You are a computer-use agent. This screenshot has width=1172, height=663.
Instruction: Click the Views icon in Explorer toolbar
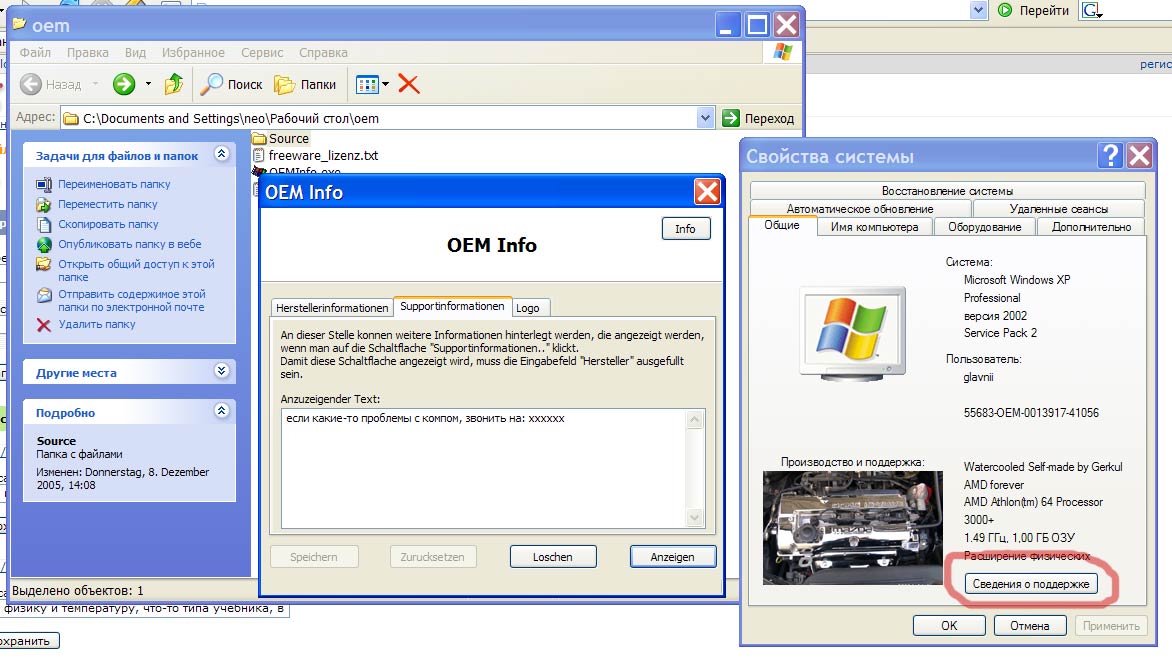point(367,84)
